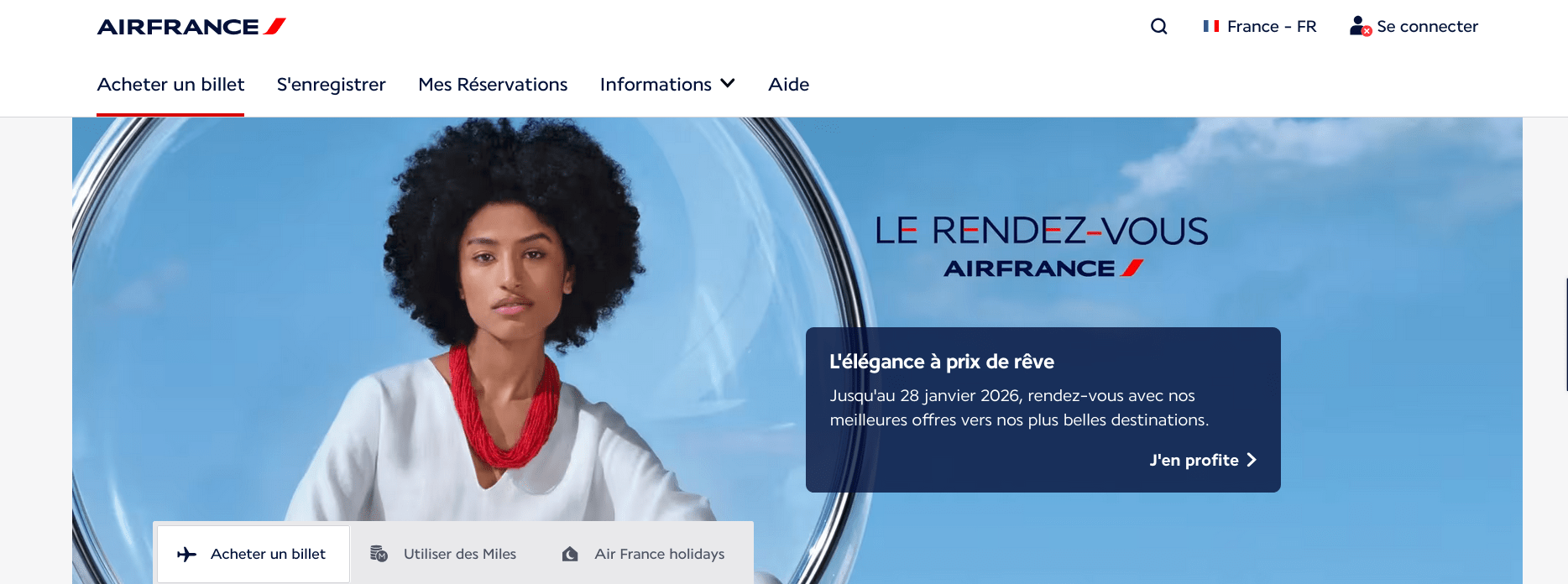This screenshot has width=1568, height=584.
Task: Click the Air France holidays icon
Action: (570, 554)
